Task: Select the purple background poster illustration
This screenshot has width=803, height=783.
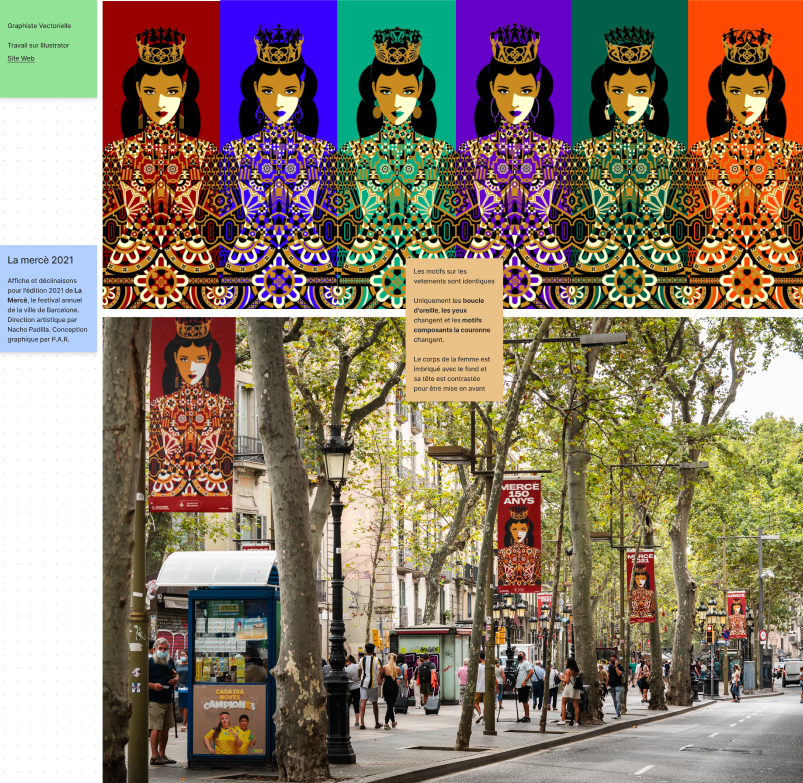Action: (x=514, y=155)
